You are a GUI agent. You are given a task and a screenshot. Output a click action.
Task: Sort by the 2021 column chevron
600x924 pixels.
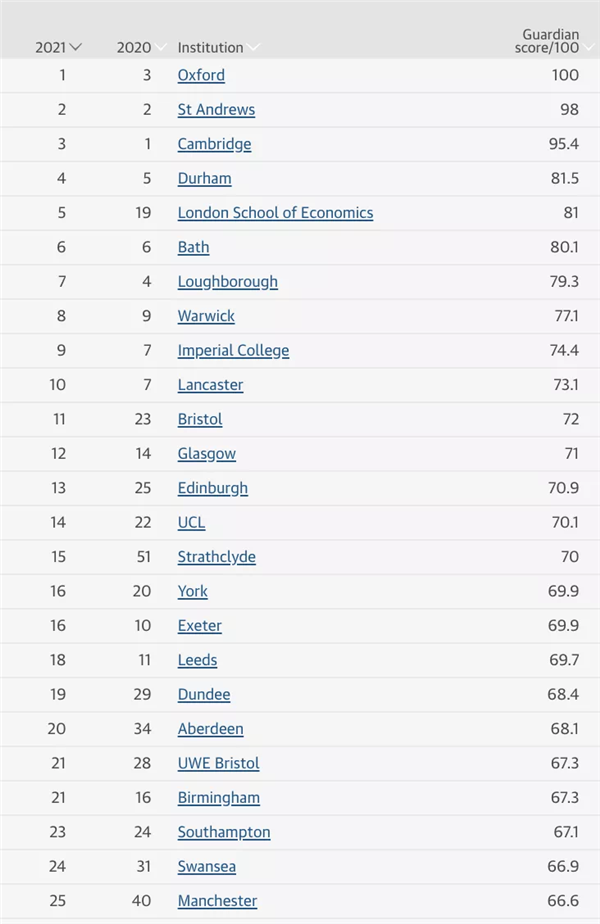pyautogui.click(x=75, y=48)
